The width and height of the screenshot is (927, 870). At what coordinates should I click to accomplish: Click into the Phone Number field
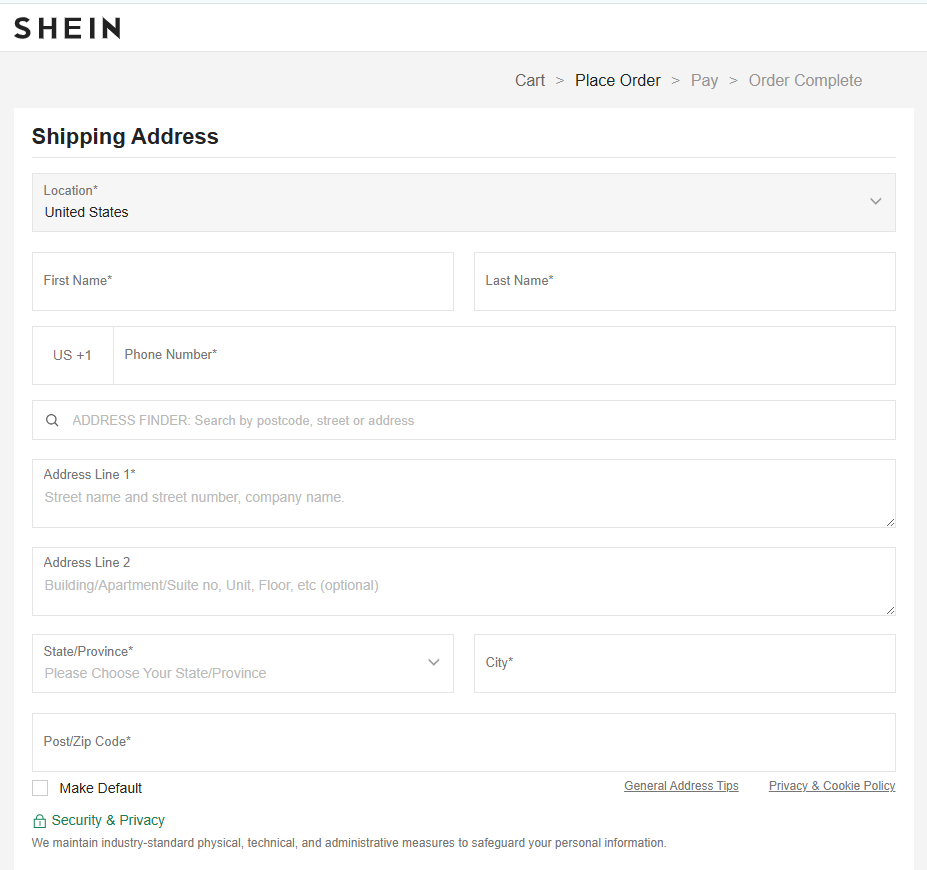504,355
